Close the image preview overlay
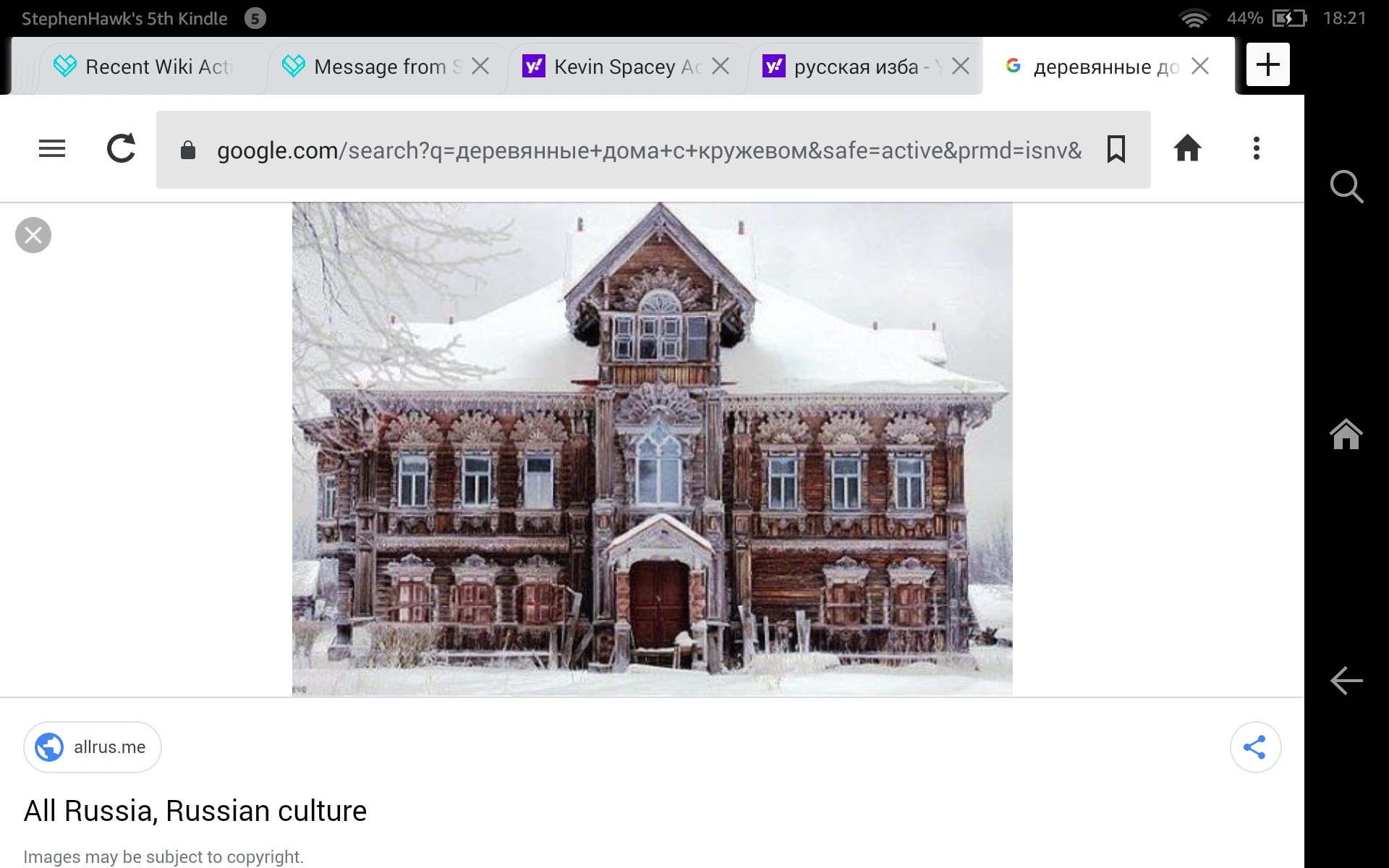This screenshot has height=868, width=1389. [33, 235]
